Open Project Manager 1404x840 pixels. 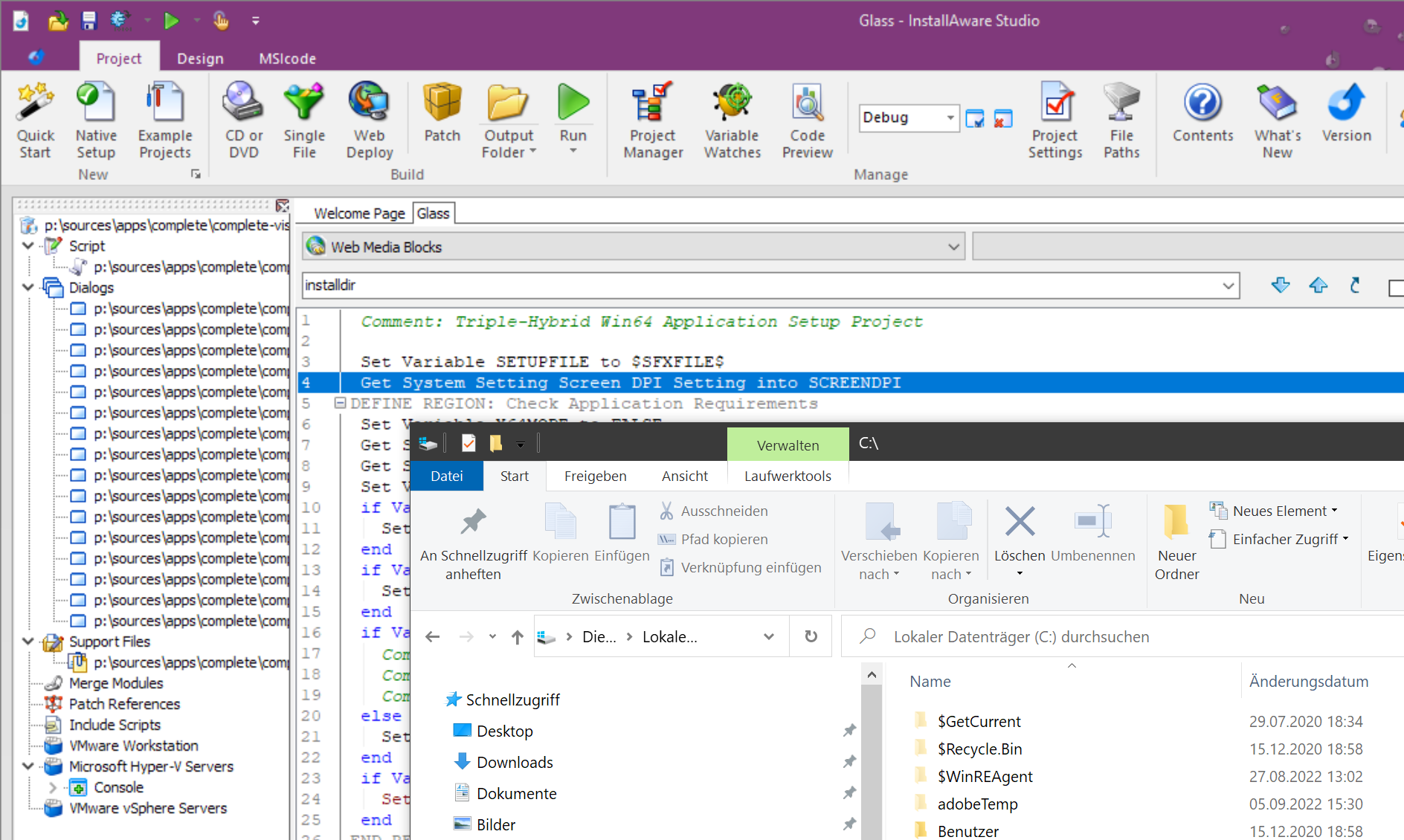coord(653,120)
